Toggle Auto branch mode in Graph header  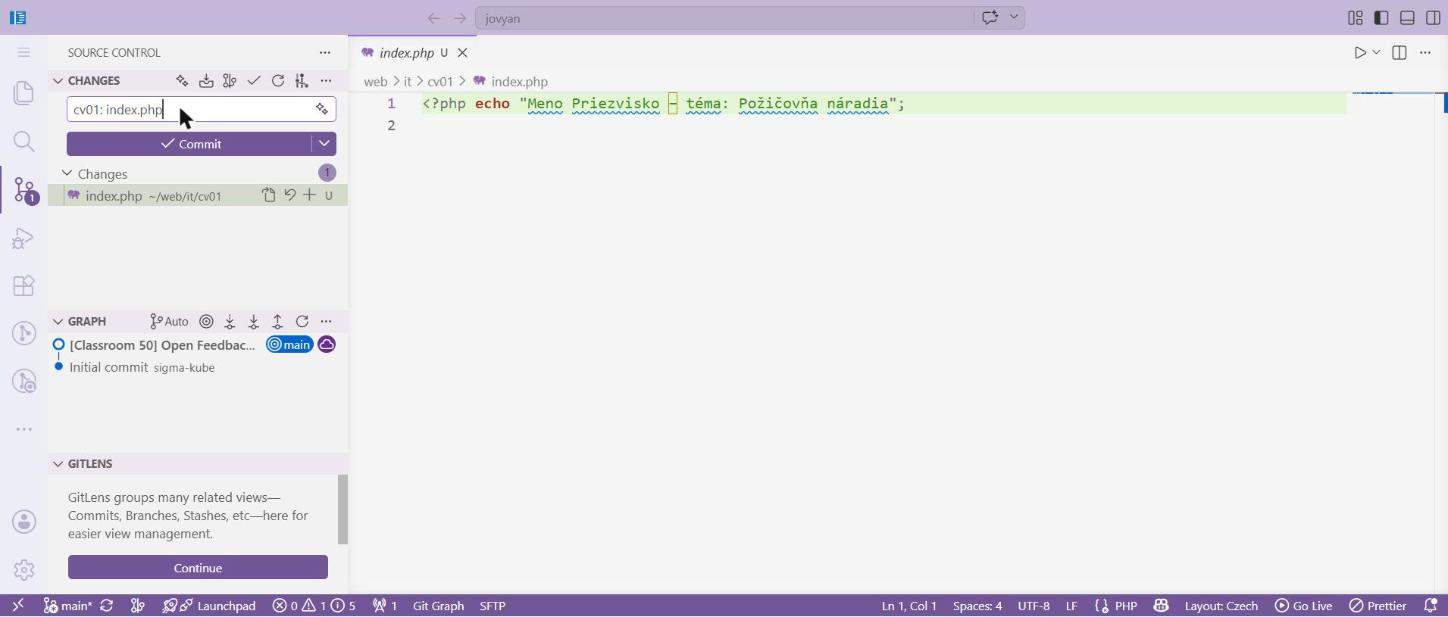coord(169,321)
